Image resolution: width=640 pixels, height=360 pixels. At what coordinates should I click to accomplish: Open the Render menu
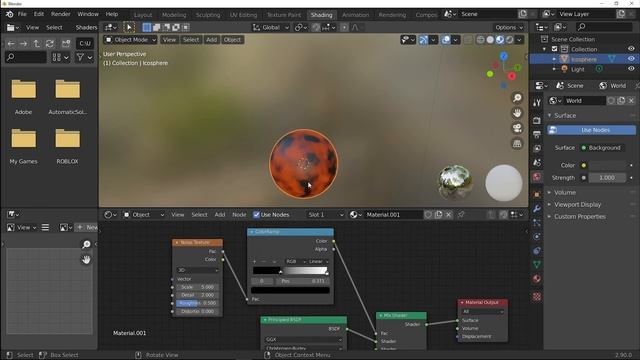(x=60, y=14)
